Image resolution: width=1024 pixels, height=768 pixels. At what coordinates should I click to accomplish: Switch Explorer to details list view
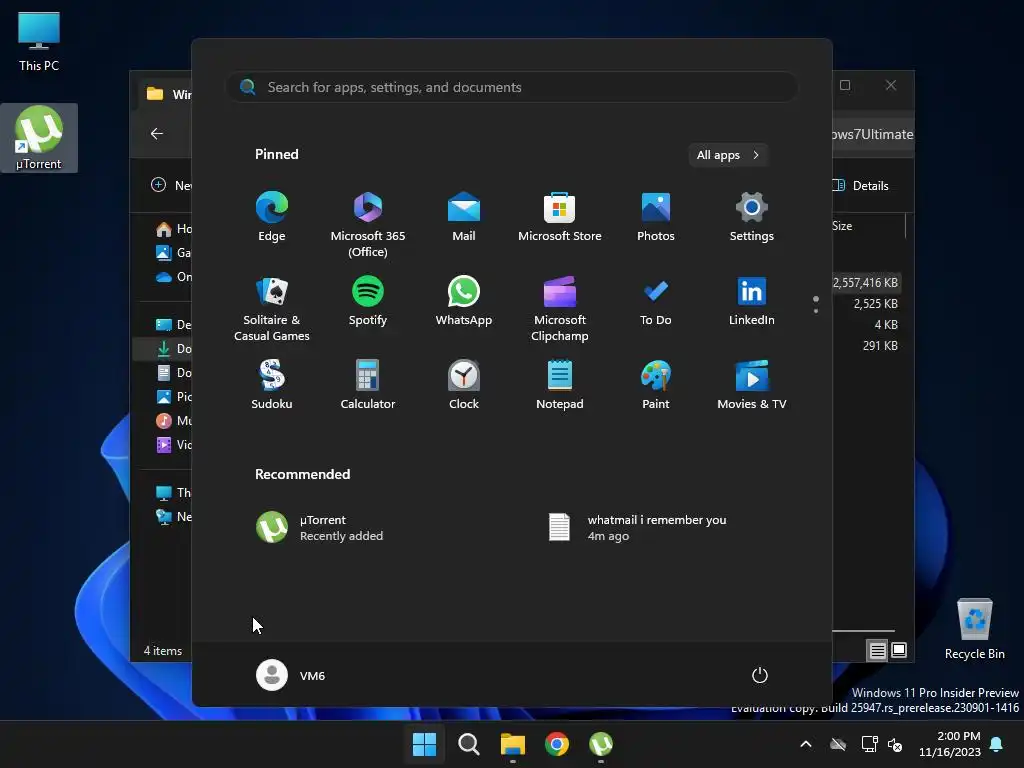[x=877, y=650]
